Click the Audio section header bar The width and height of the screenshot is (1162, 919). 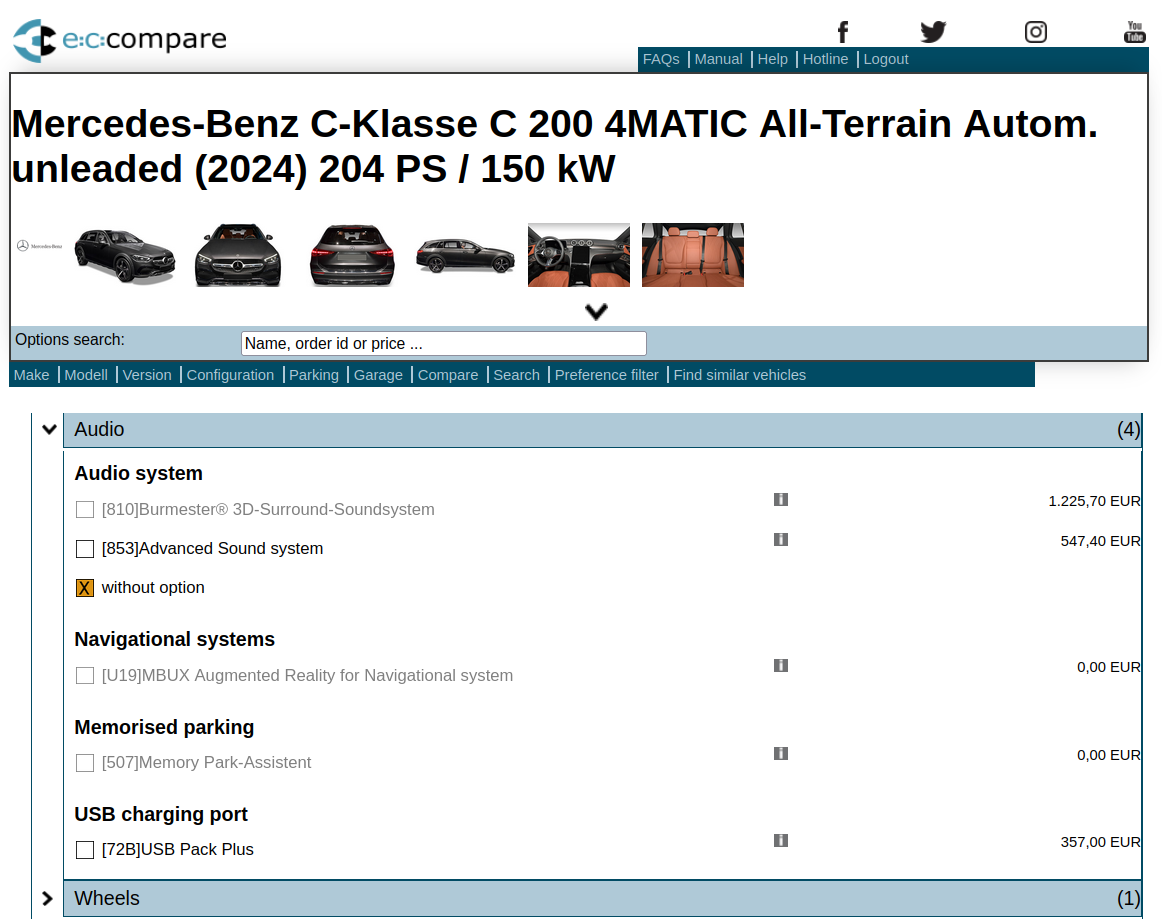tap(602, 430)
